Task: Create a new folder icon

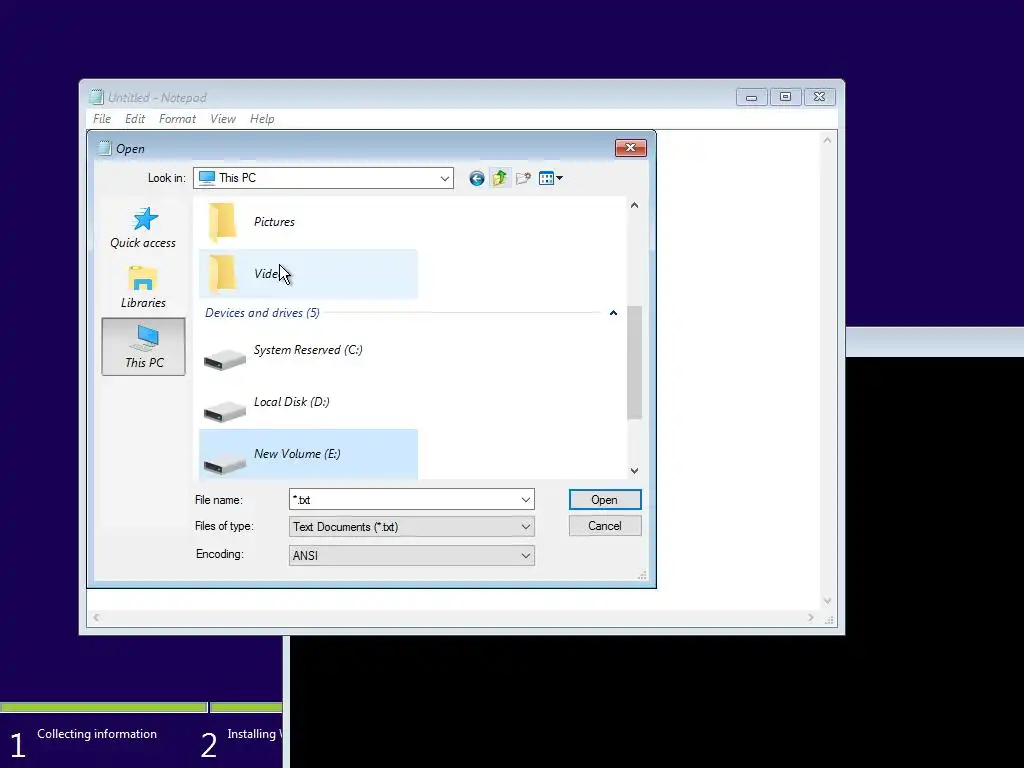Action: pos(523,178)
